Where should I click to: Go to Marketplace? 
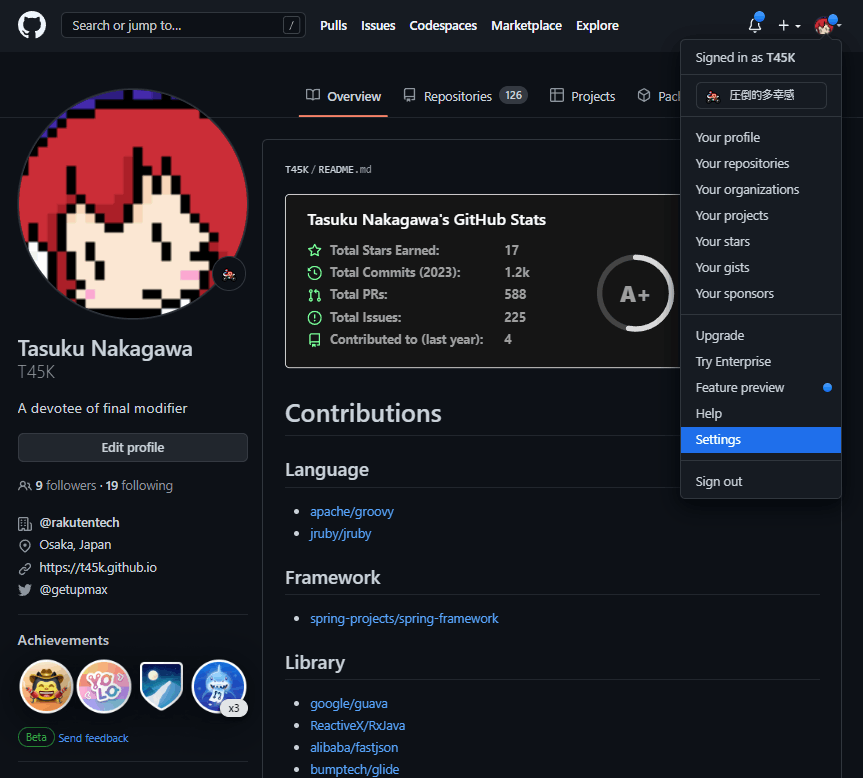pos(526,25)
